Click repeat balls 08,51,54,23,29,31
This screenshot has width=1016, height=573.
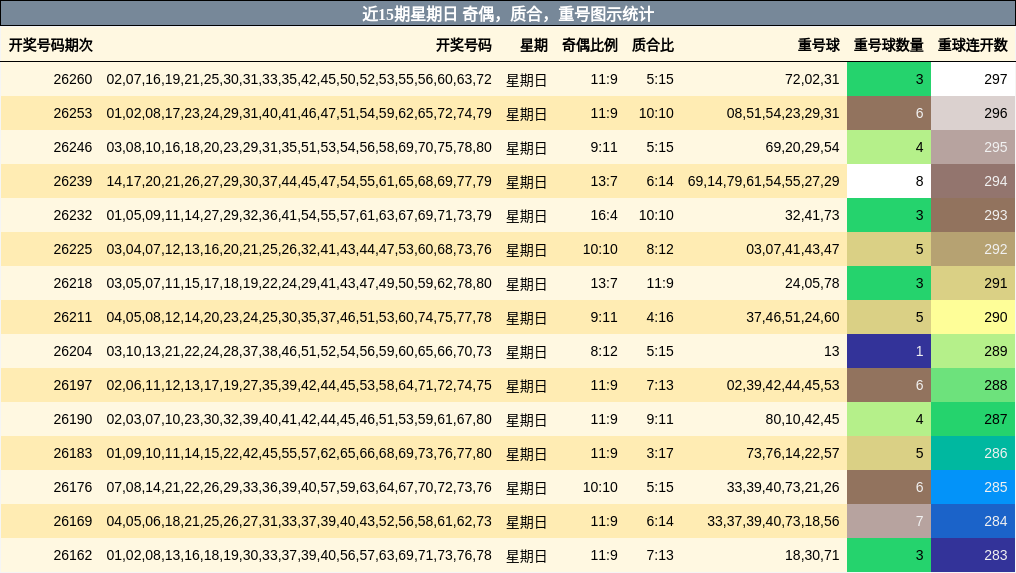point(783,113)
